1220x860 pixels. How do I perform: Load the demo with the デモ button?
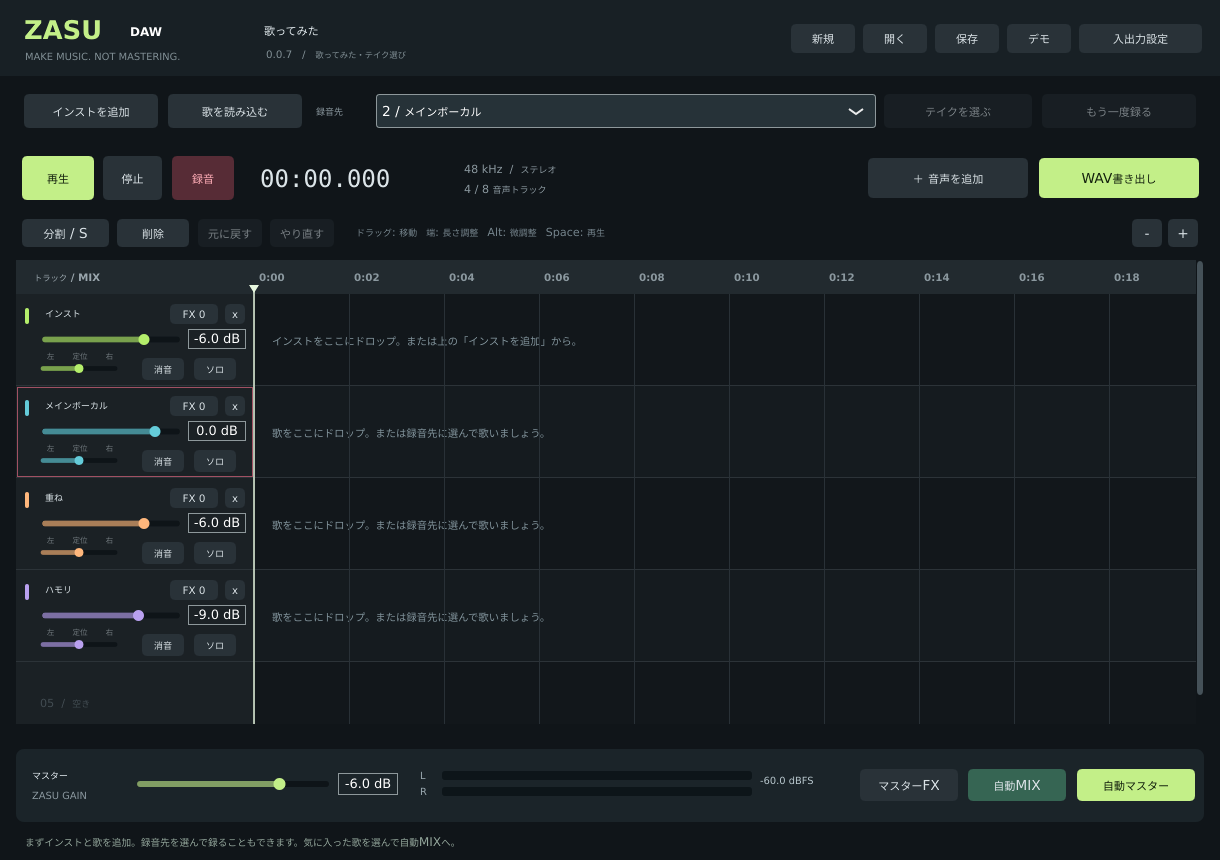point(1039,38)
